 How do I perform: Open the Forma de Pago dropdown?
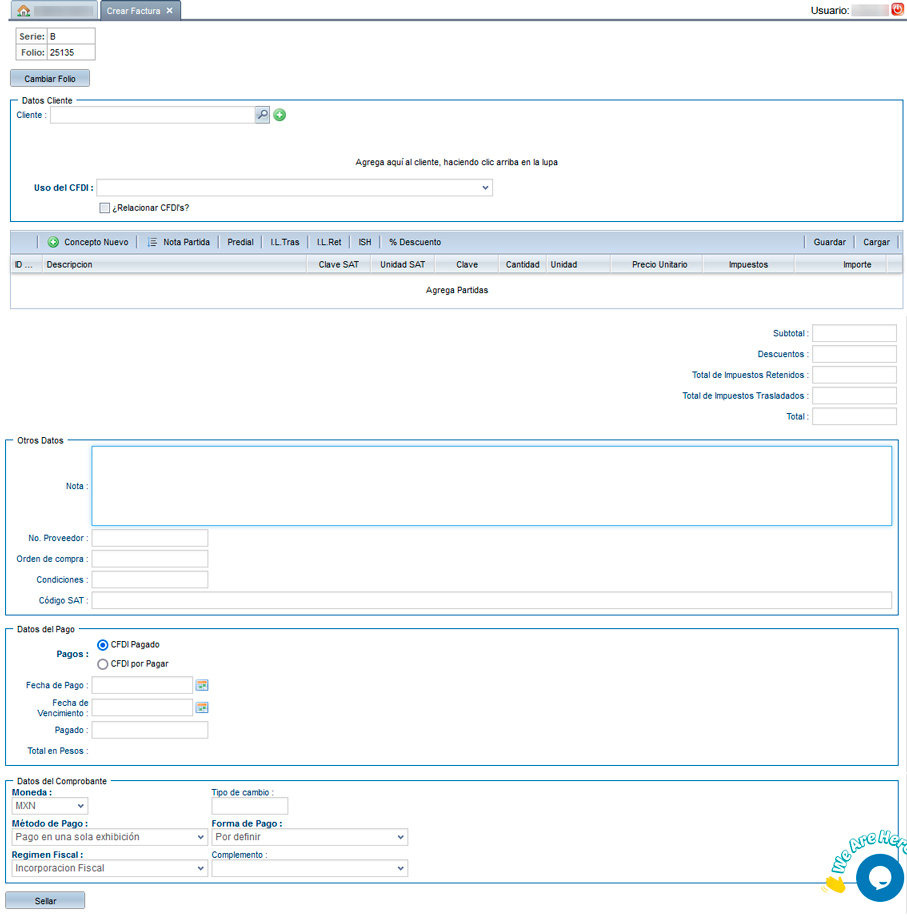[309, 837]
